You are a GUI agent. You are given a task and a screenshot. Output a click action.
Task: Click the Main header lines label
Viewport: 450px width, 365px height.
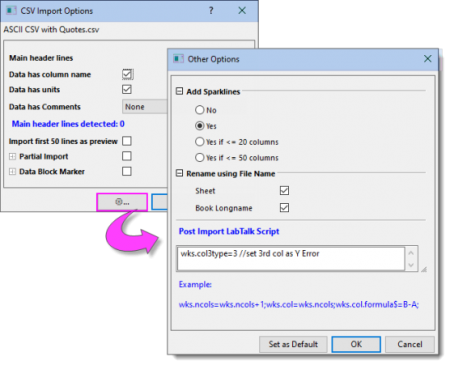click(x=41, y=58)
